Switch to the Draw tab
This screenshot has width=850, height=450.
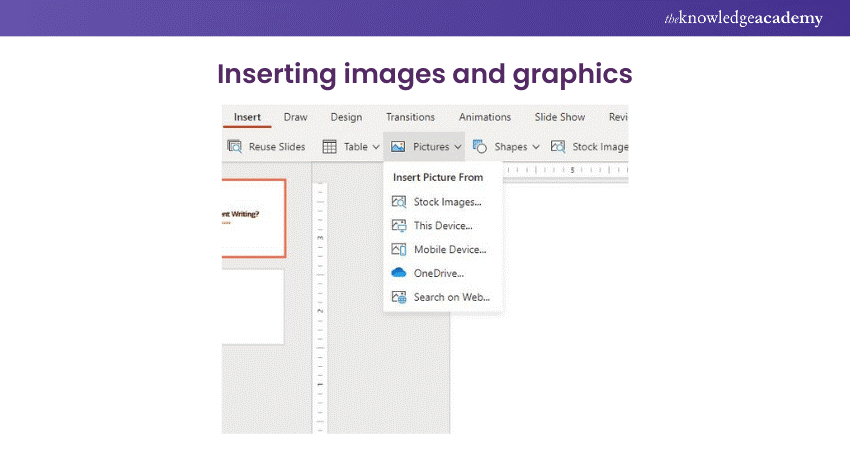pyautogui.click(x=295, y=117)
